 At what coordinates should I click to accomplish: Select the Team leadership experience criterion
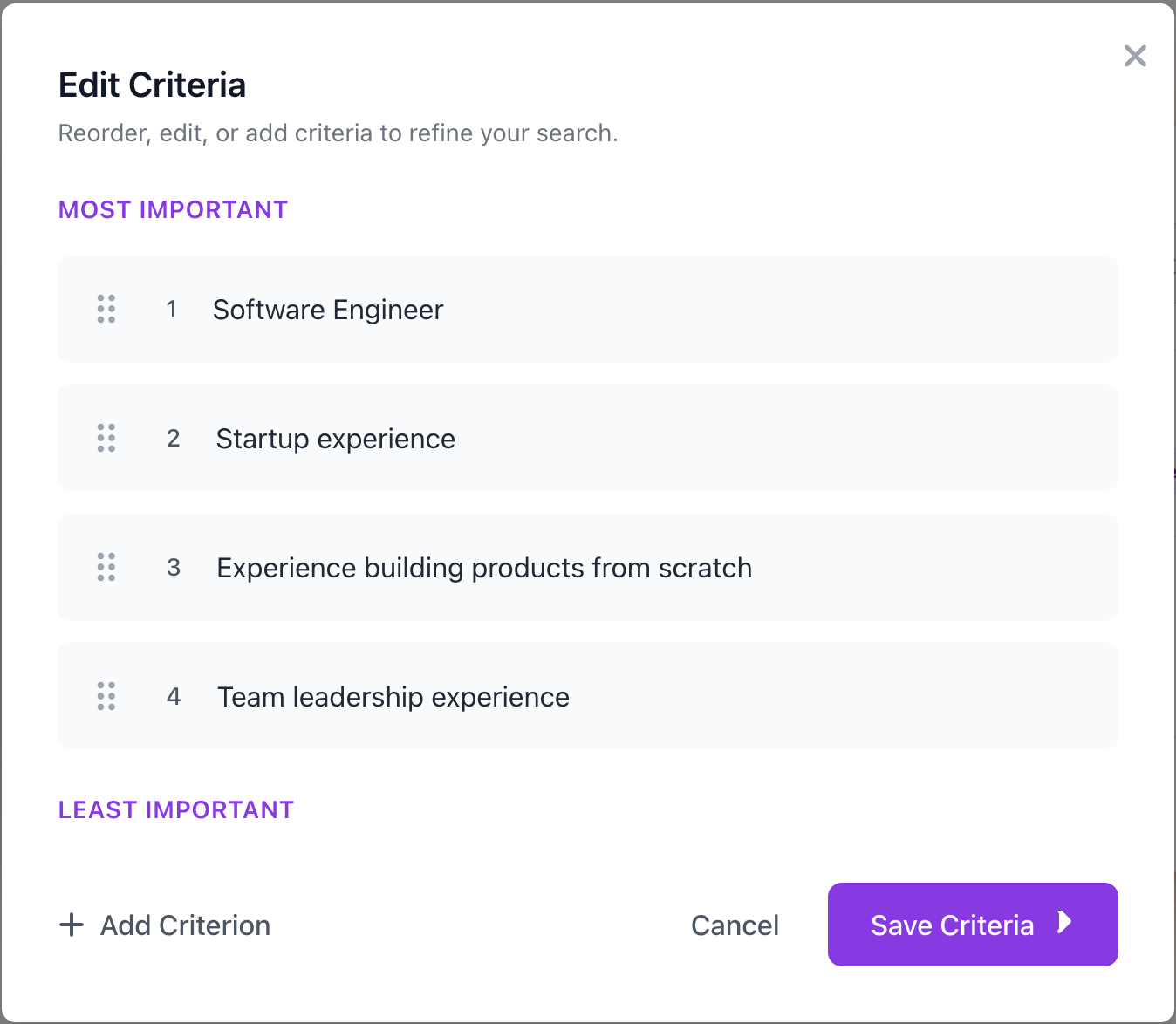588,697
